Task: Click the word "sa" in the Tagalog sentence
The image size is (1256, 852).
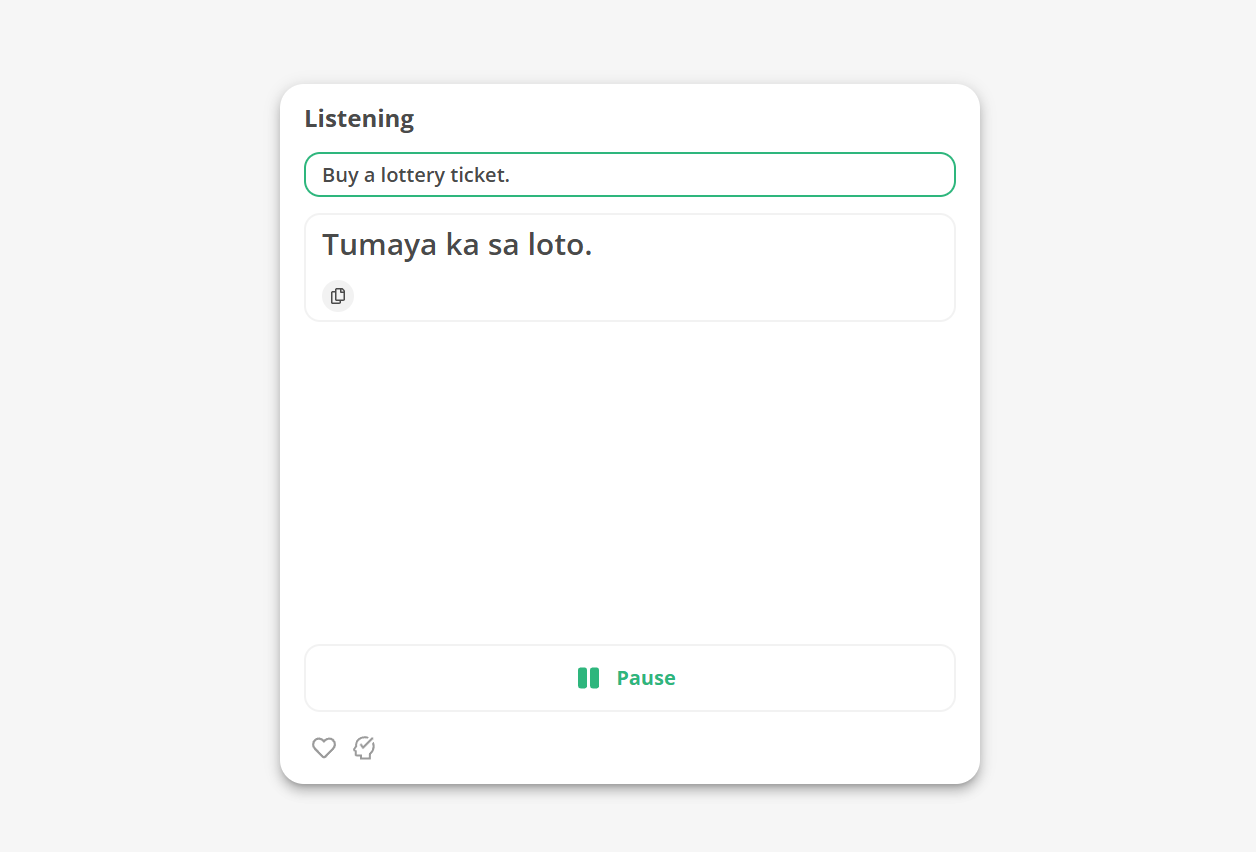Action: (504, 244)
